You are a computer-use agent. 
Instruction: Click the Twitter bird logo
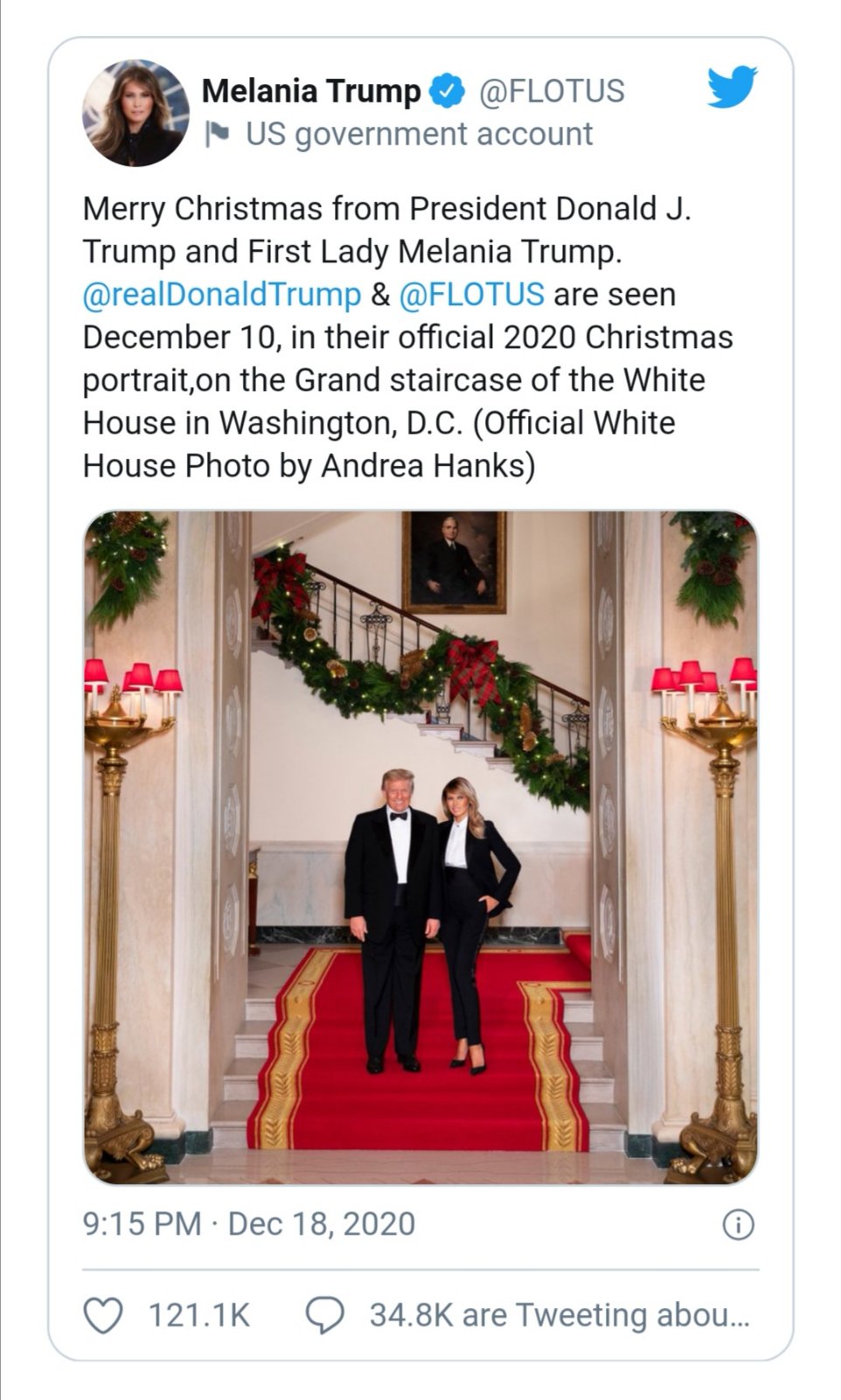point(732,87)
